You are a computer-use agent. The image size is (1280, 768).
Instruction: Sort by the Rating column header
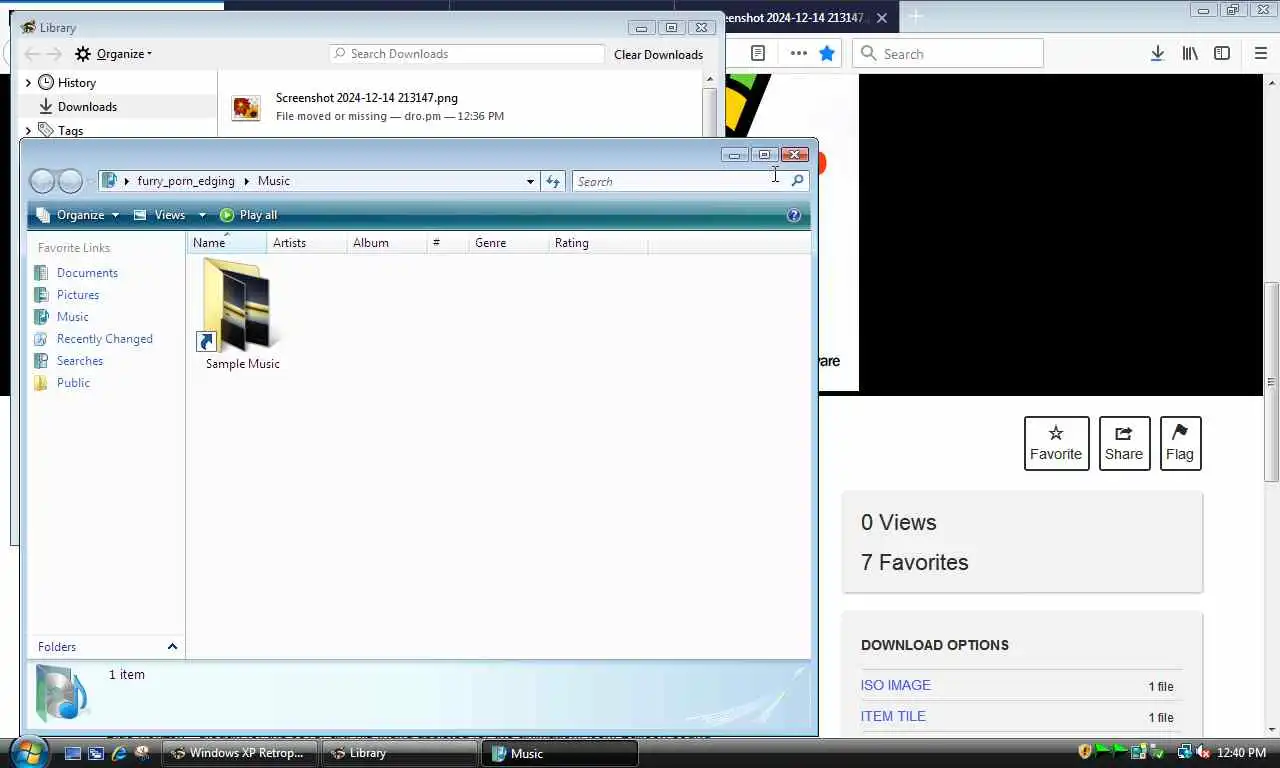(598, 243)
